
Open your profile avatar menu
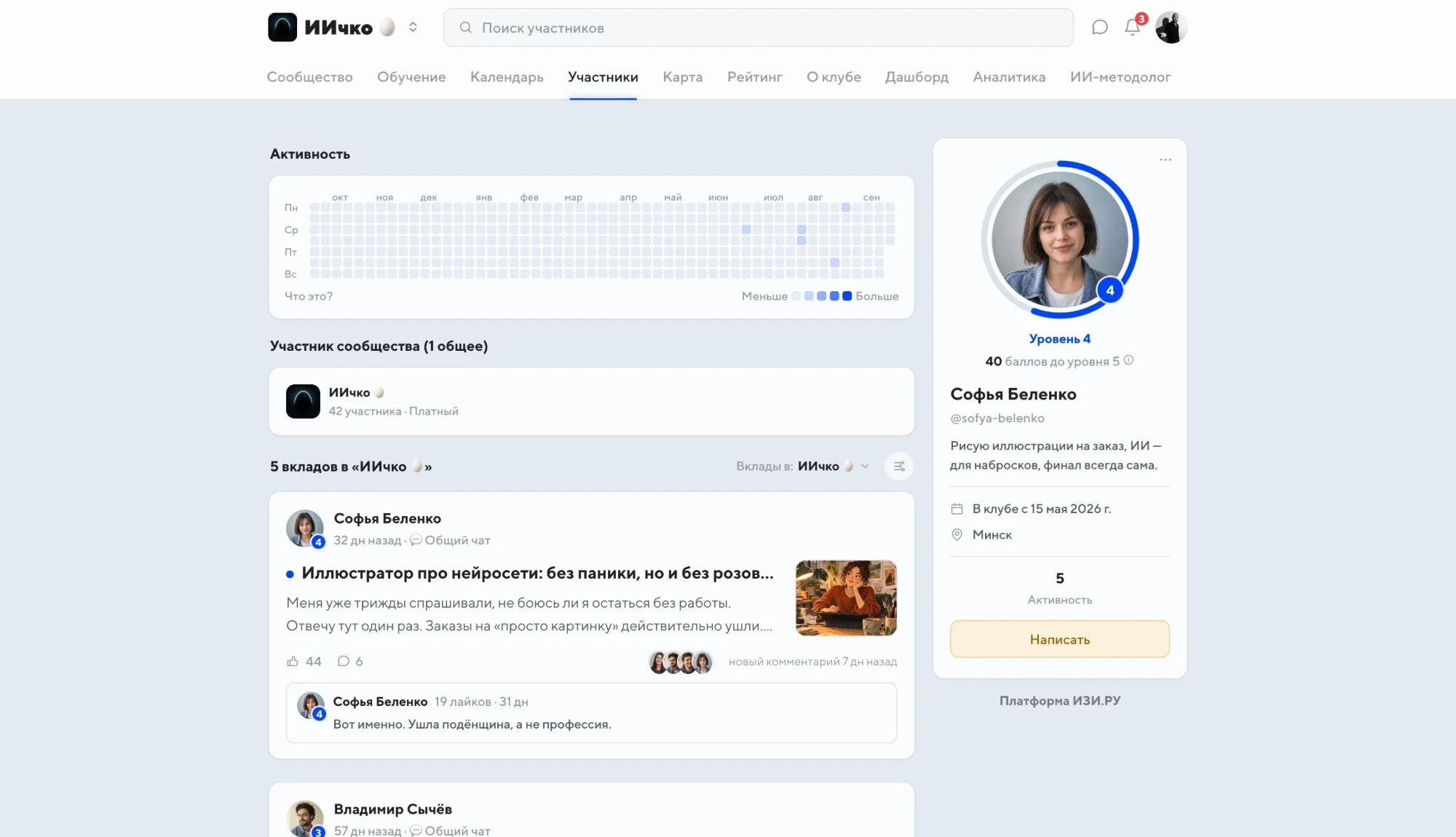[1171, 28]
